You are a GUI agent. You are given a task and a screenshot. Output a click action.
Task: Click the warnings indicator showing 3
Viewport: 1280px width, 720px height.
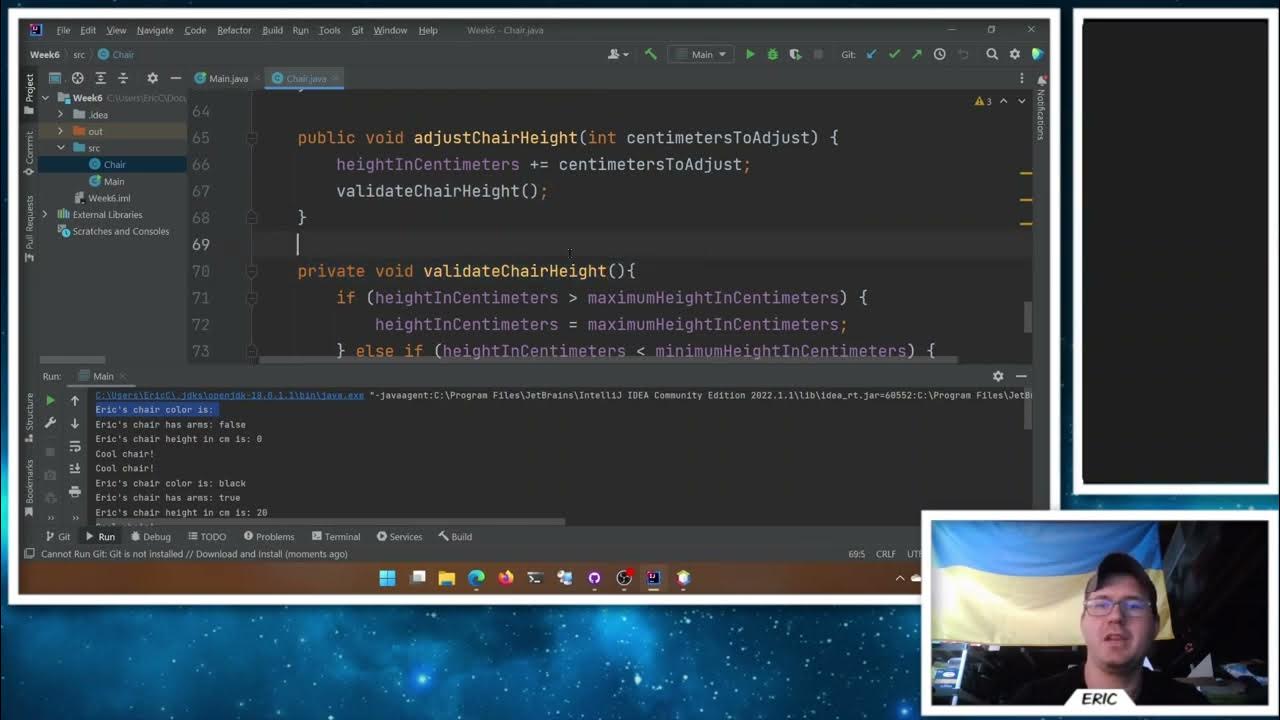pyautogui.click(x=983, y=101)
